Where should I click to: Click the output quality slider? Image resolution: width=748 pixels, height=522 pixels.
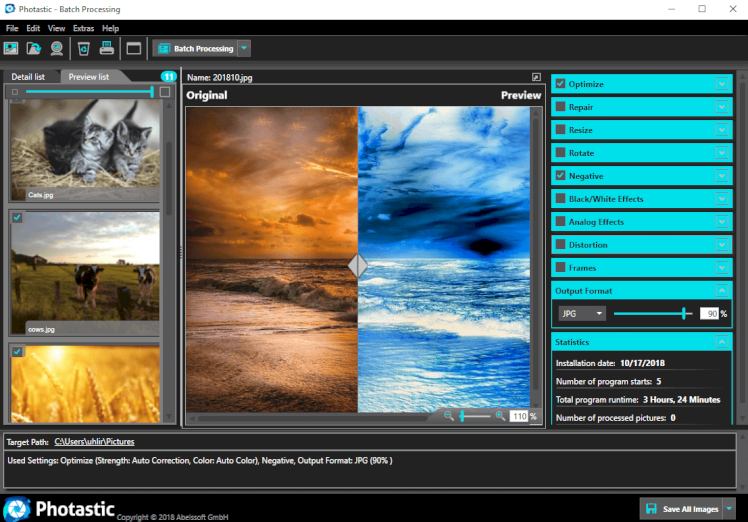click(651, 313)
